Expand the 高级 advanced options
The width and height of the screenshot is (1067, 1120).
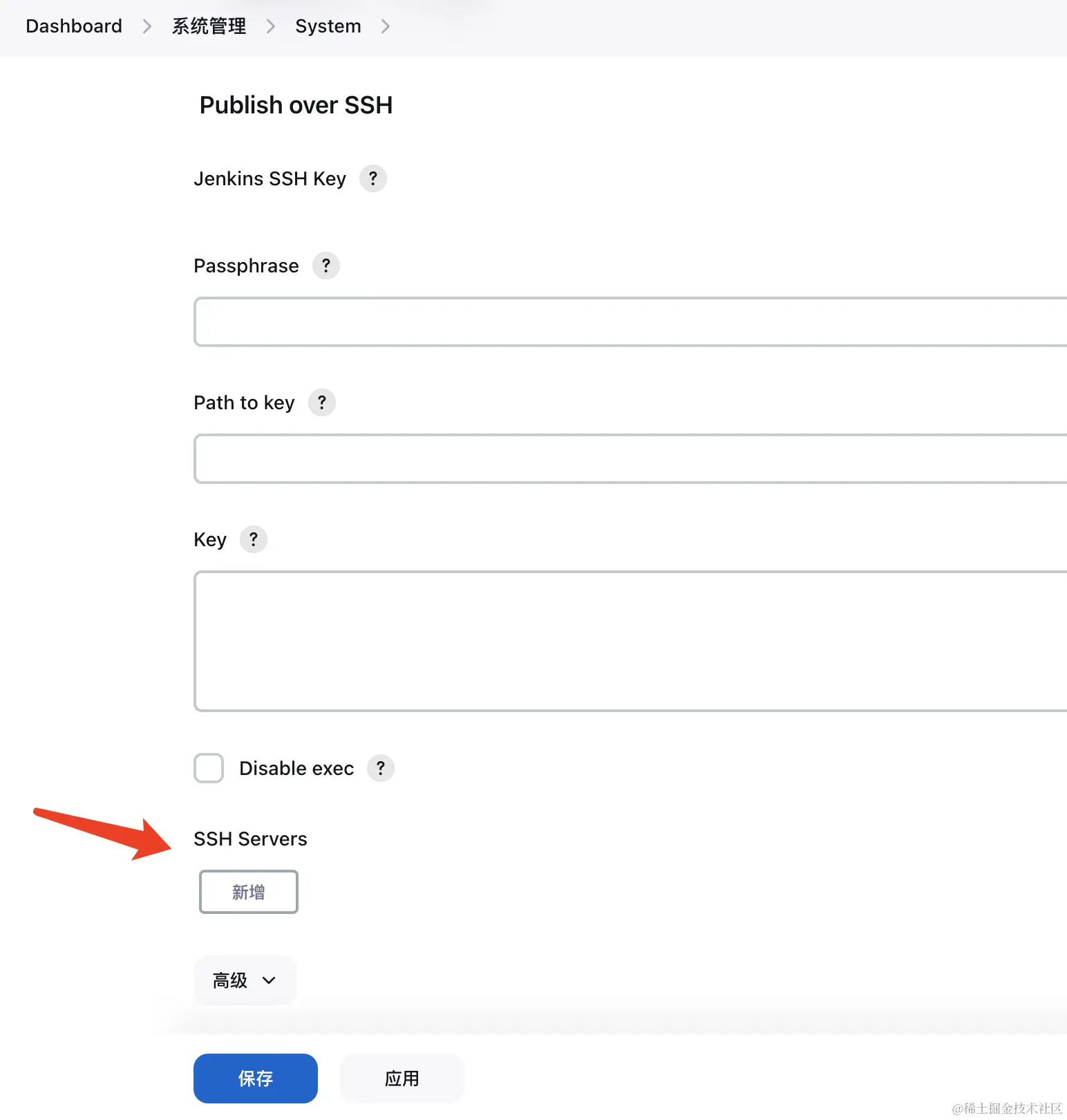[x=245, y=980]
